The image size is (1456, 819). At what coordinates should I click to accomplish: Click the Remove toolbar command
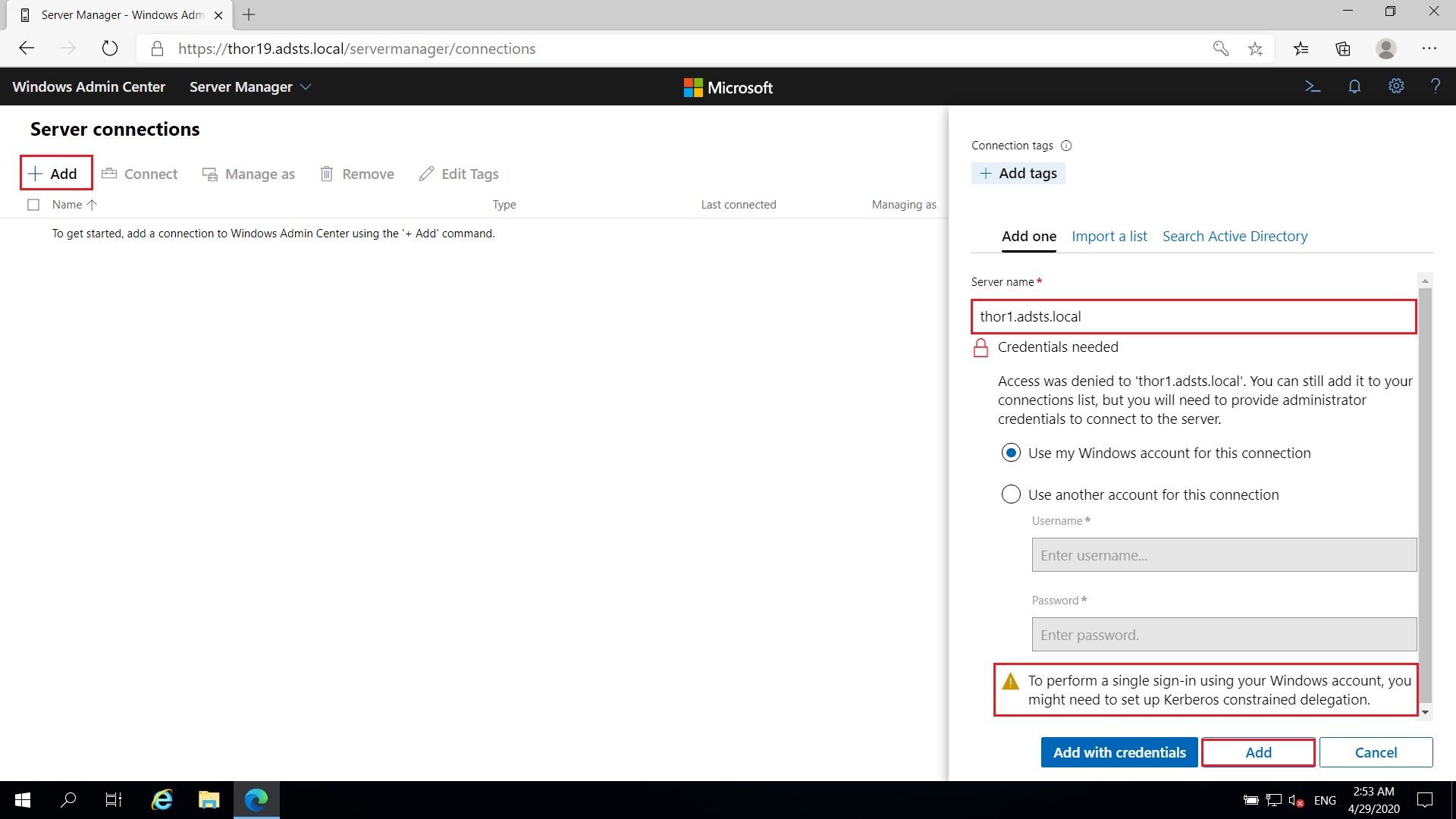356,174
